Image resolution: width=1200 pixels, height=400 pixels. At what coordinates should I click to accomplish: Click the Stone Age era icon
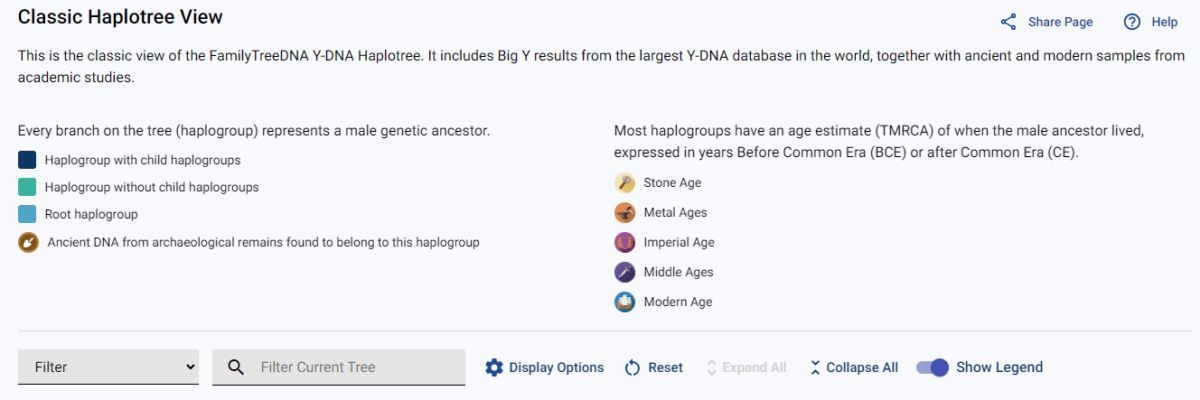pyautogui.click(x=625, y=183)
